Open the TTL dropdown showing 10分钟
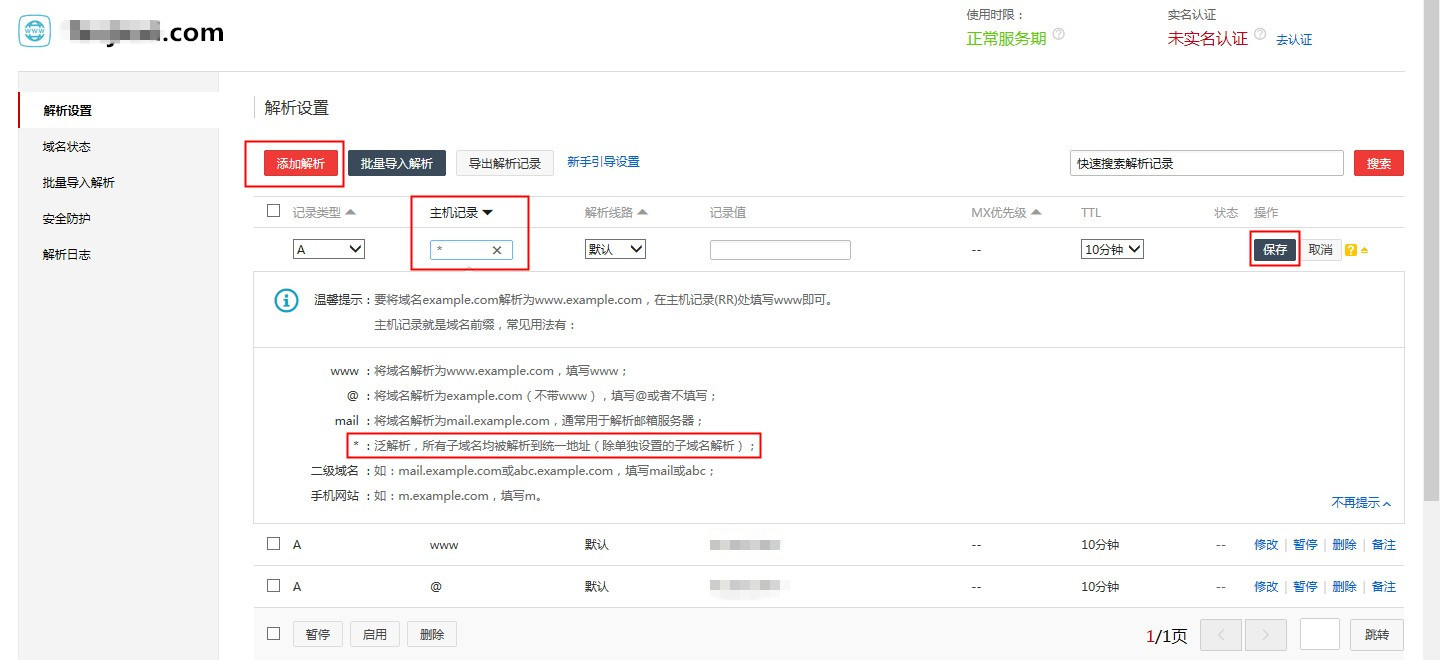Image resolution: width=1440 pixels, height=660 pixels. 1111,249
